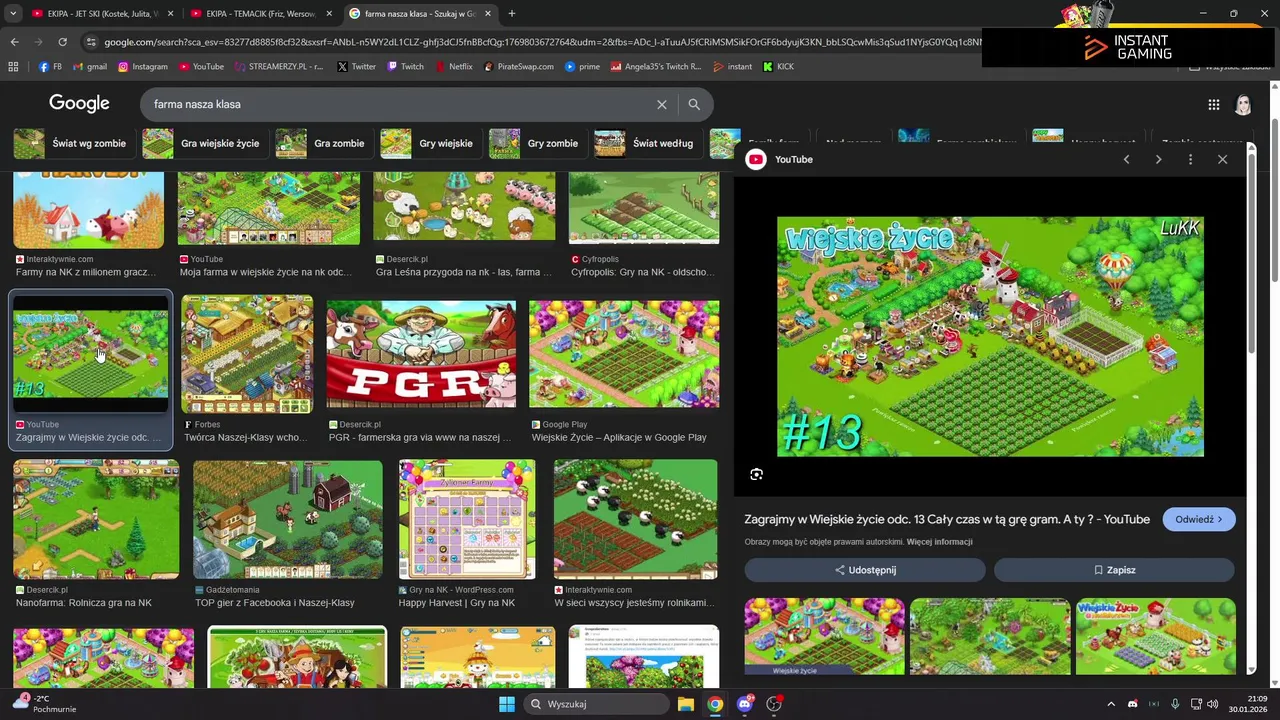The width and height of the screenshot is (1280, 720).
Task: Open the KICK bookmark
Action: tap(778, 67)
